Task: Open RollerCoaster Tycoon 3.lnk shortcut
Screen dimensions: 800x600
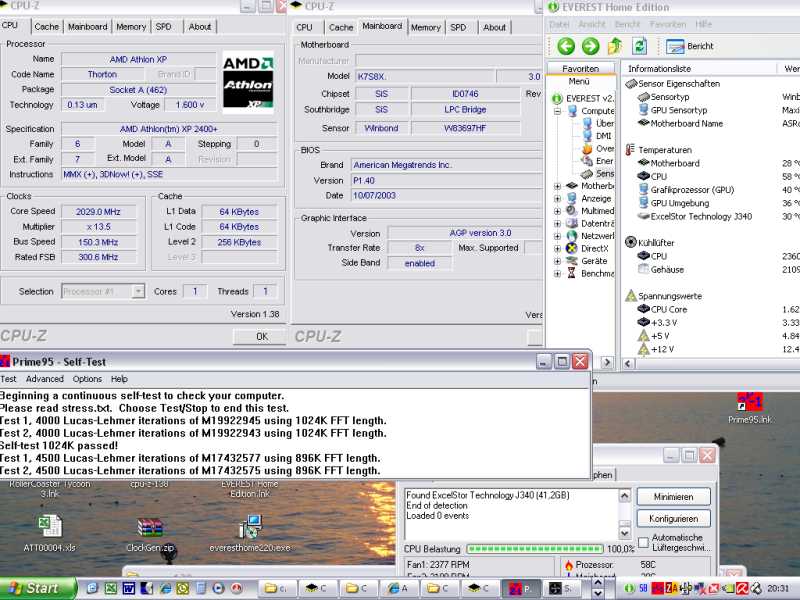Action: coord(49,489)
